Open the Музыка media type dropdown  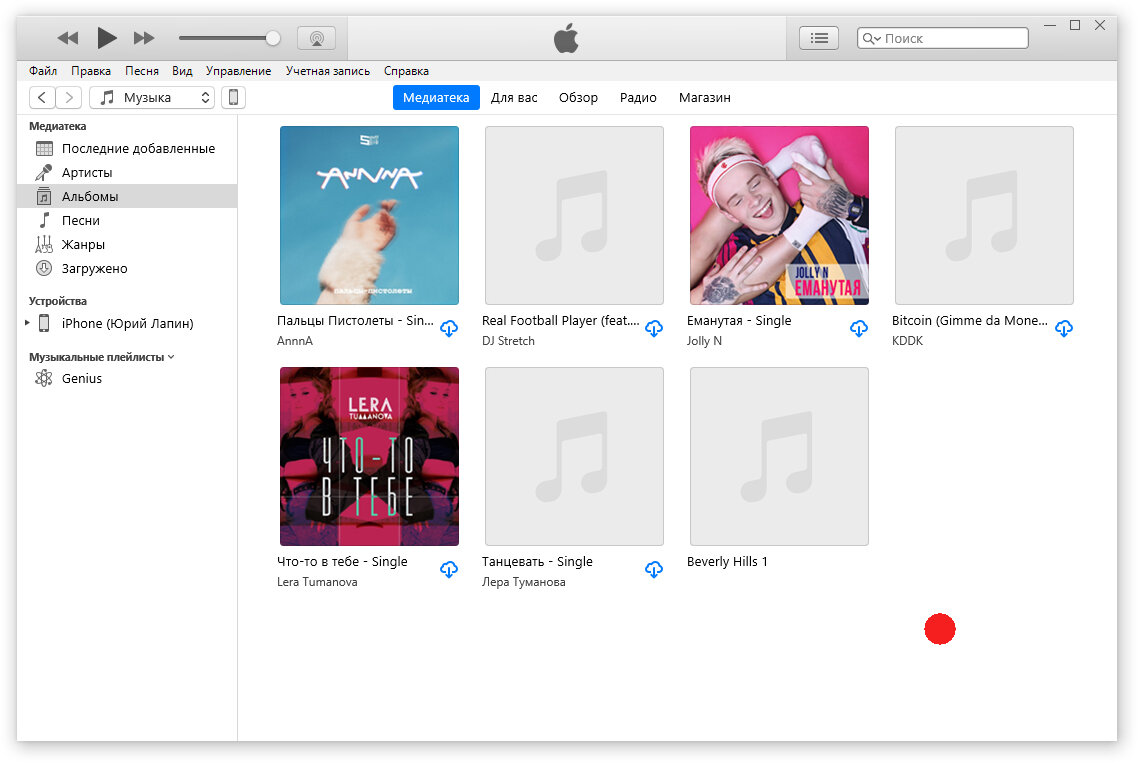pyautogui.click(x=152, y=97)
